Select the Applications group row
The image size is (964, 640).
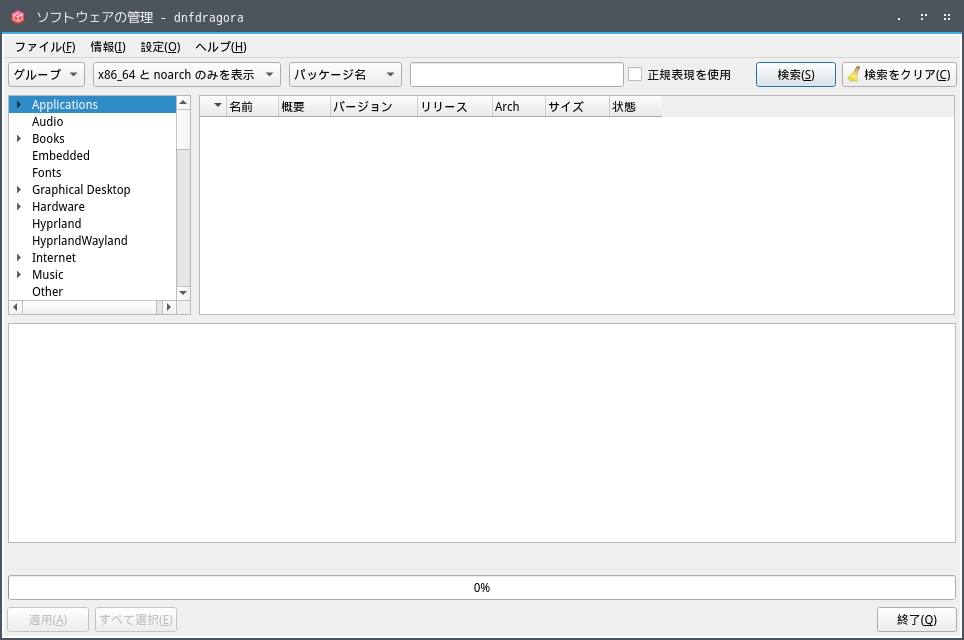tap(92, 105)
